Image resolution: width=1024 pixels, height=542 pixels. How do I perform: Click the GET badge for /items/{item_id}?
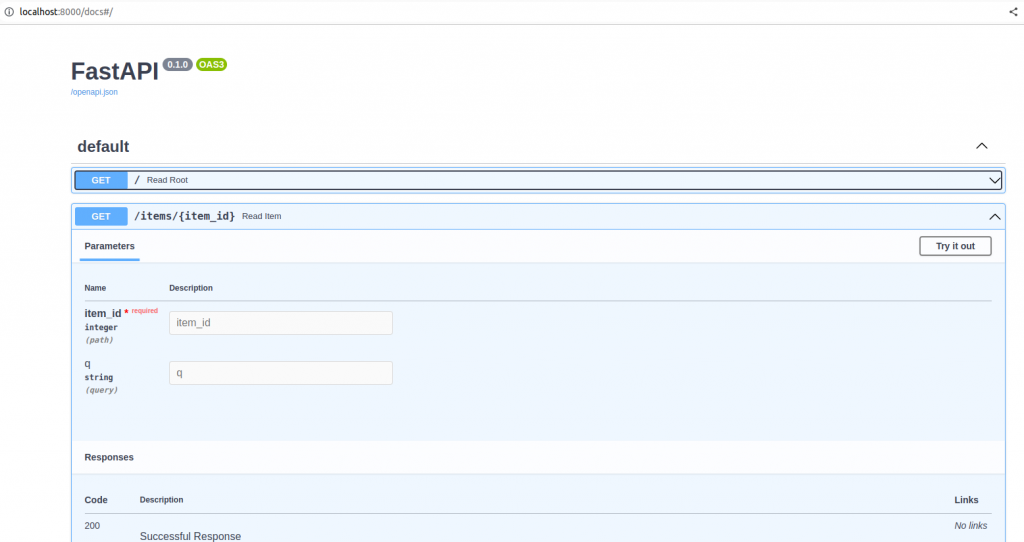coord(101,216)
